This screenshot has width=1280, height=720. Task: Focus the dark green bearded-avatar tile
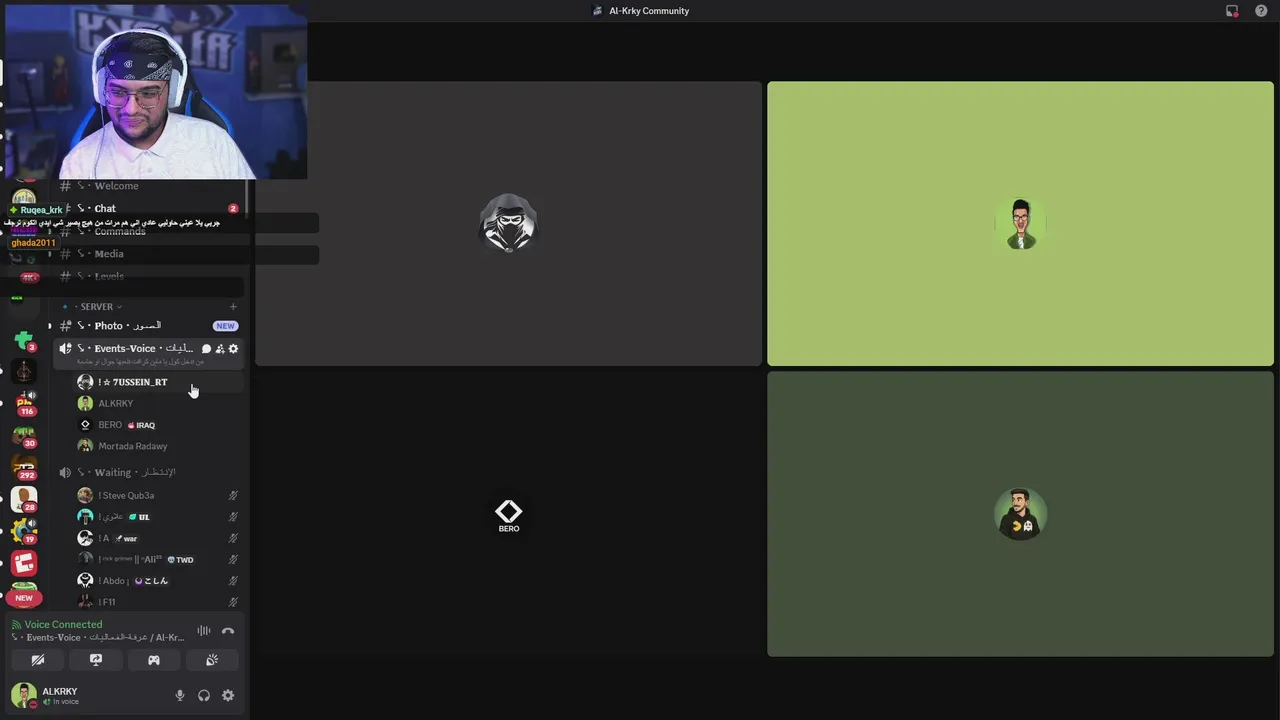click(x=1020, y=514)
